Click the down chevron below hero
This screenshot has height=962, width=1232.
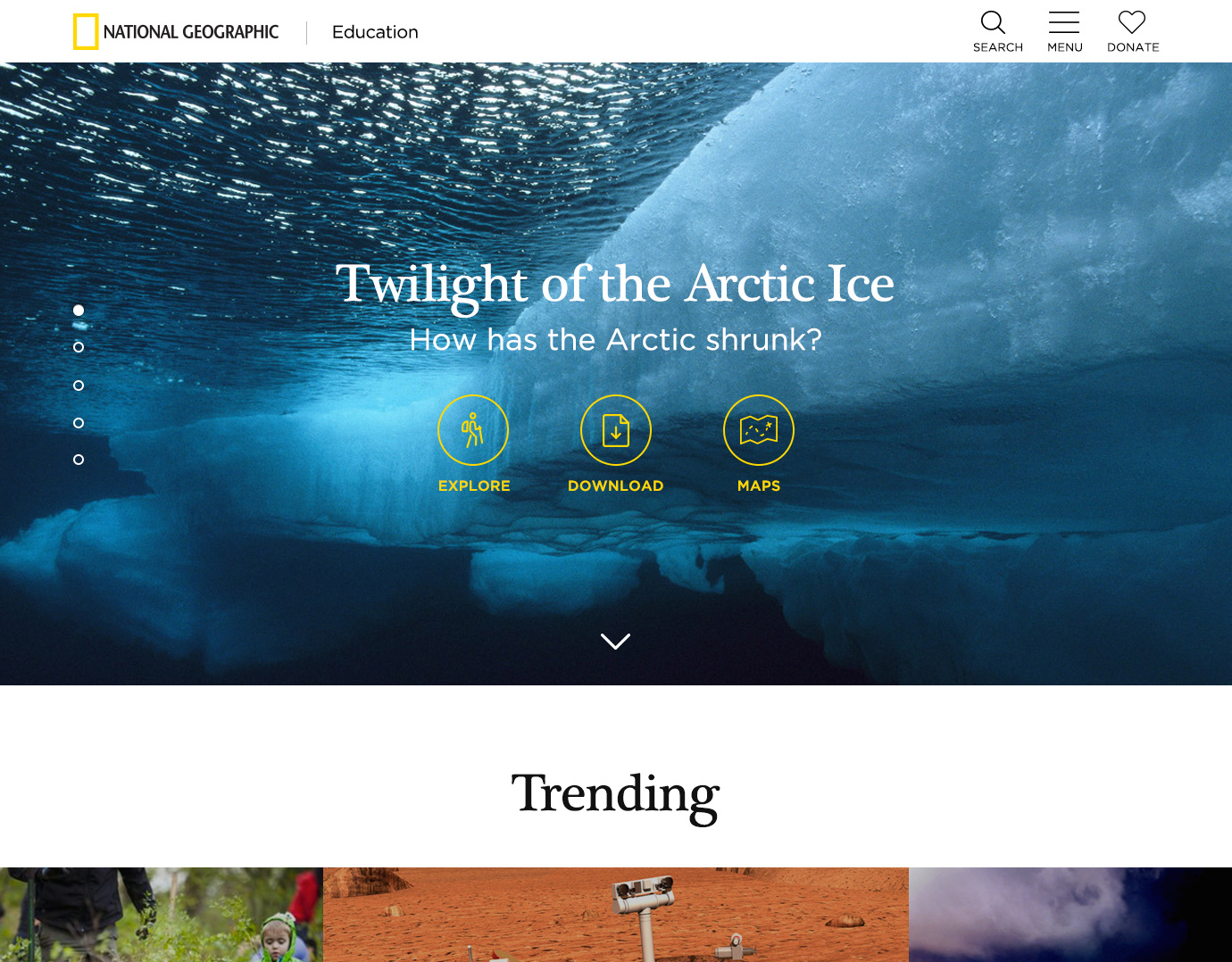(616, 641)
